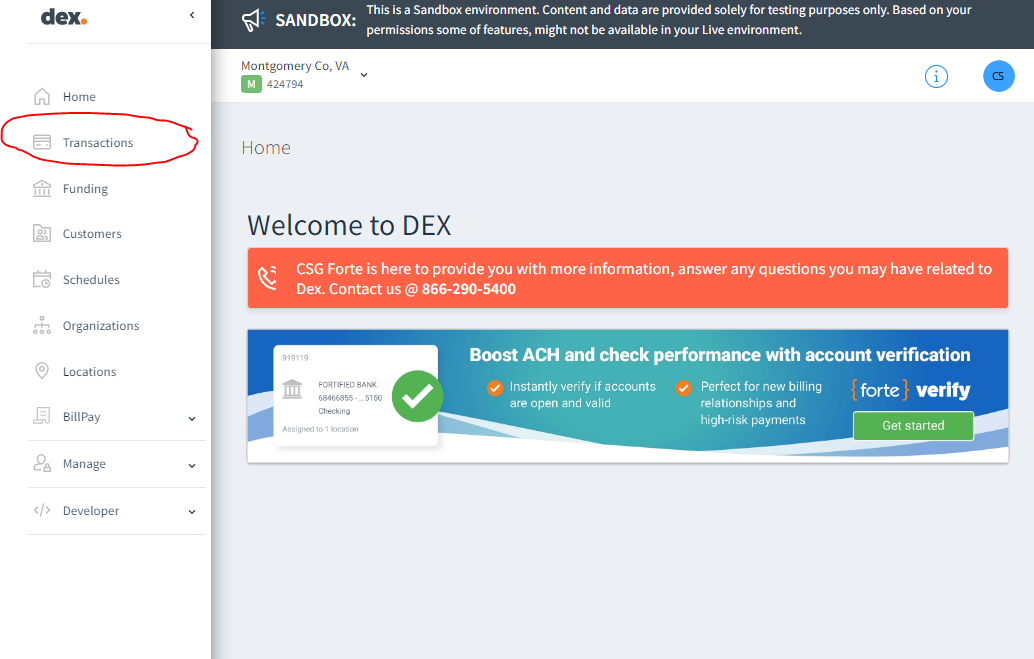
Task: Click the Get started button
Action: (913, 425)
